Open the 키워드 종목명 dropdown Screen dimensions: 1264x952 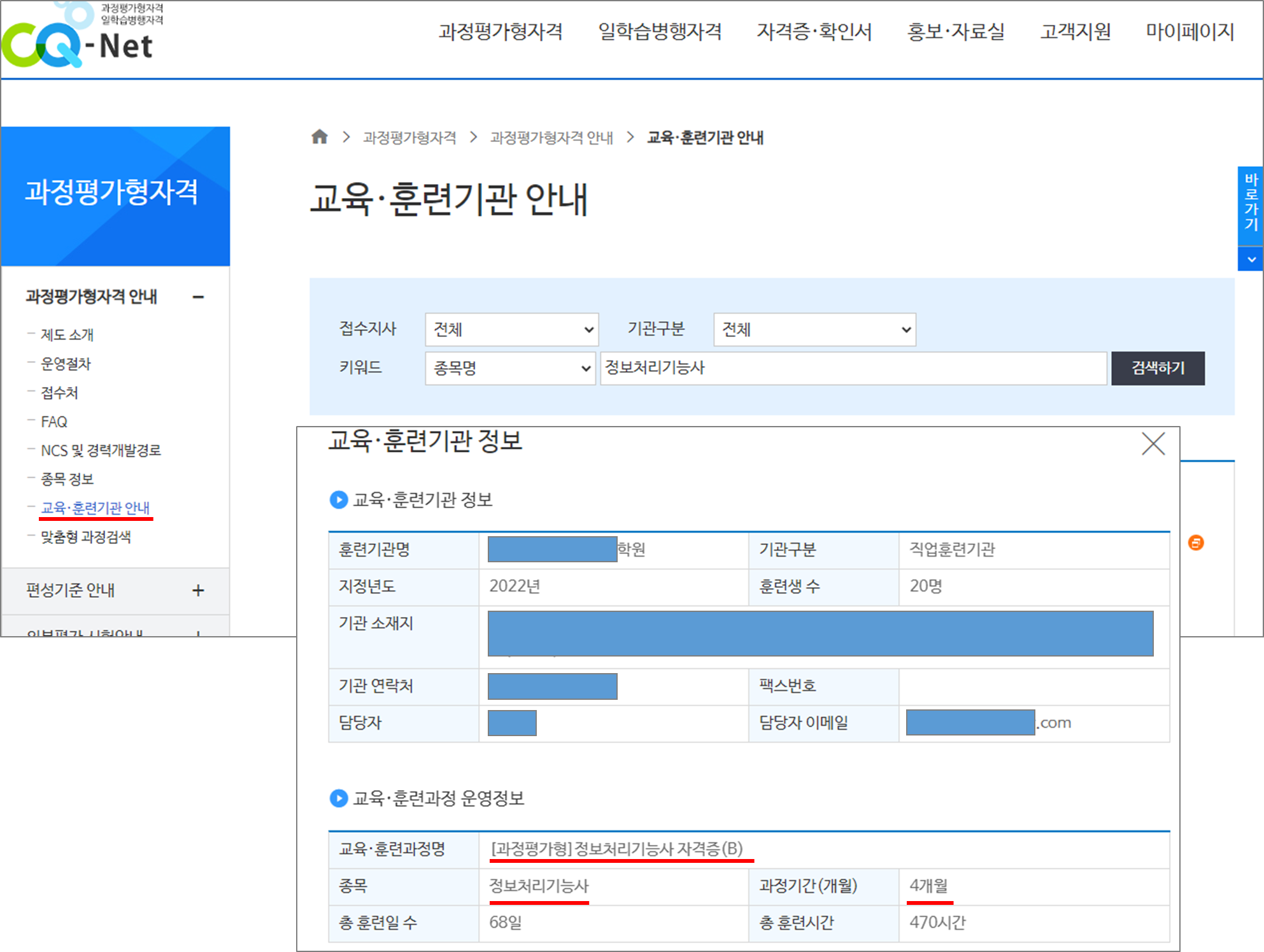(510, 368)
